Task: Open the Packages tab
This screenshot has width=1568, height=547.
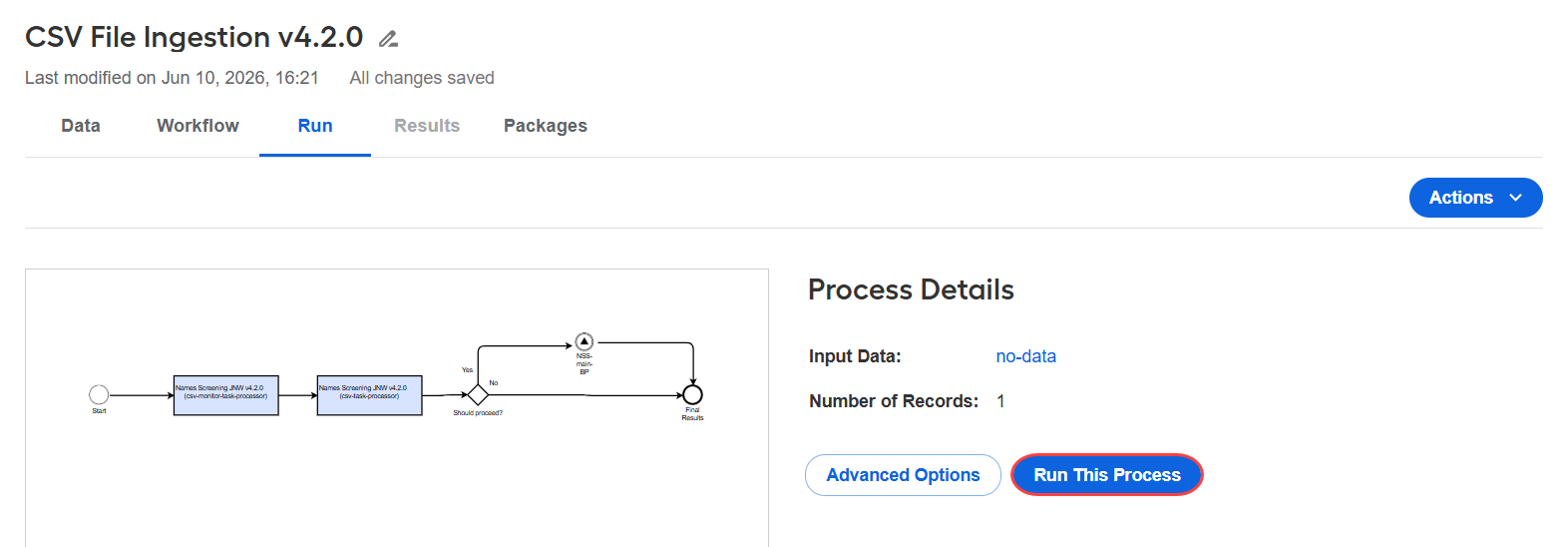Action: (546, 126)
